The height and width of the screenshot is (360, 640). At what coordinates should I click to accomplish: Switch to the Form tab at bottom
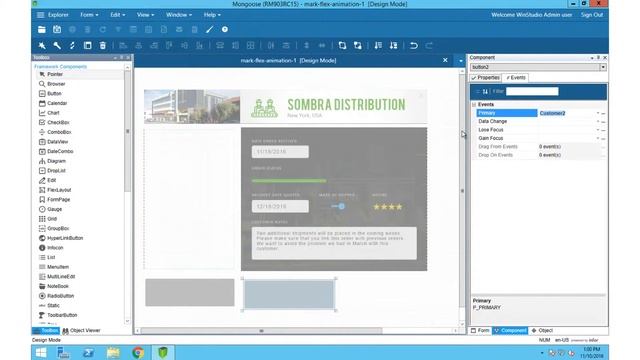480,330
